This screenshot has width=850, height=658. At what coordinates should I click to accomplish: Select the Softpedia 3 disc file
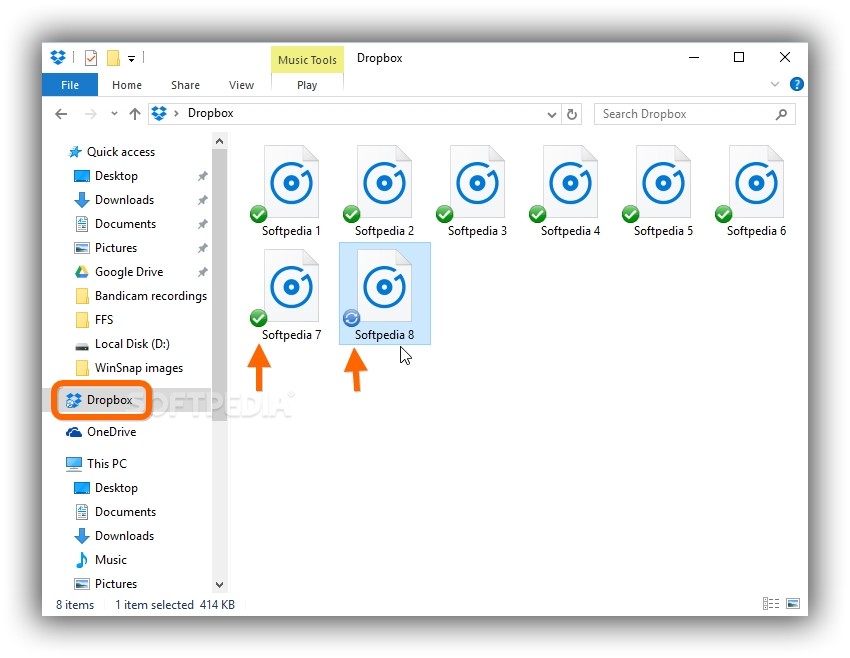(x=477, y=183)
